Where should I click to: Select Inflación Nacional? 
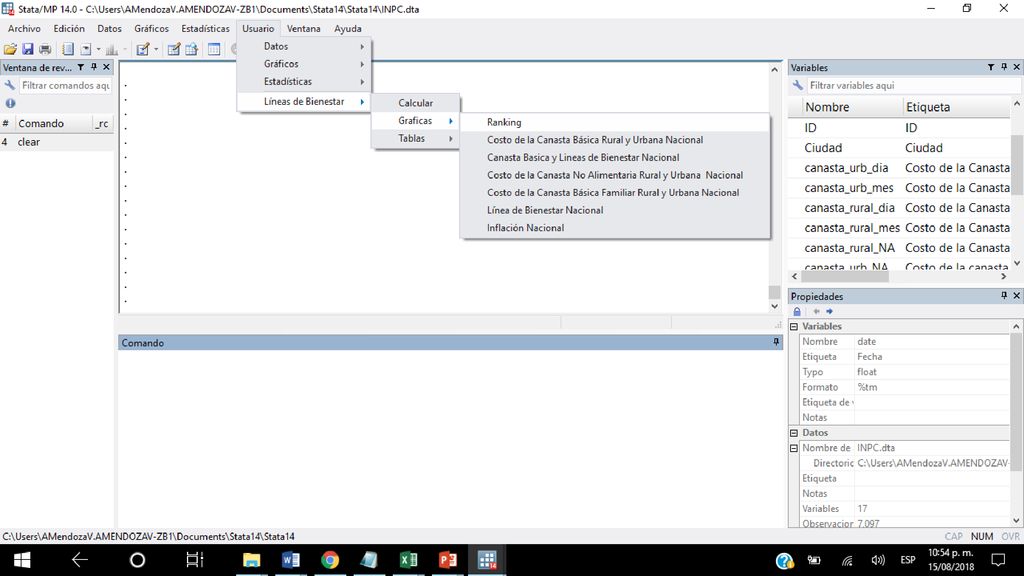click(x=615, y=228)
